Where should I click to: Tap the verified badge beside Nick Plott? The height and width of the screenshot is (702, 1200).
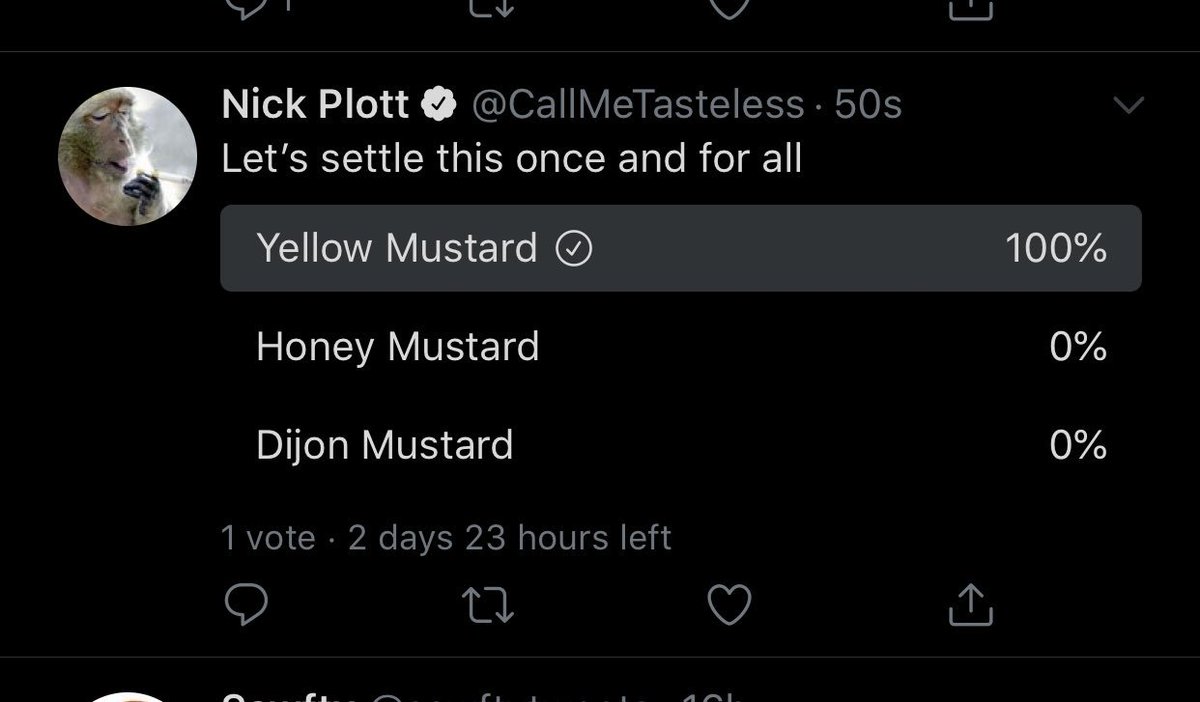point(439,104)
